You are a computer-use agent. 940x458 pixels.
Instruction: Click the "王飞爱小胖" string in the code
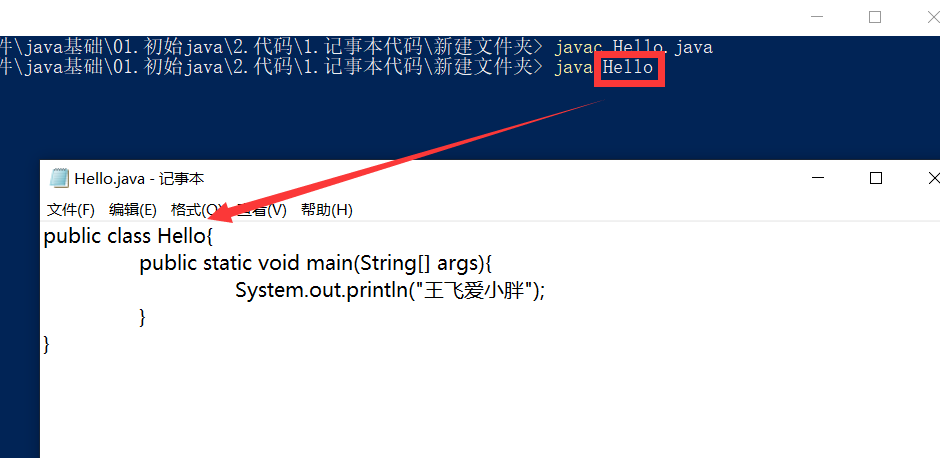478,291
